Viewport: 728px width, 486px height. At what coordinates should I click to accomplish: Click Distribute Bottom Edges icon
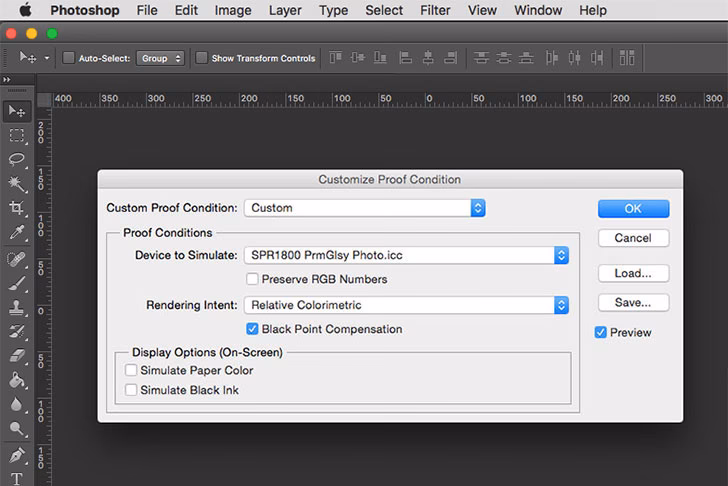(x=526, y=58)
